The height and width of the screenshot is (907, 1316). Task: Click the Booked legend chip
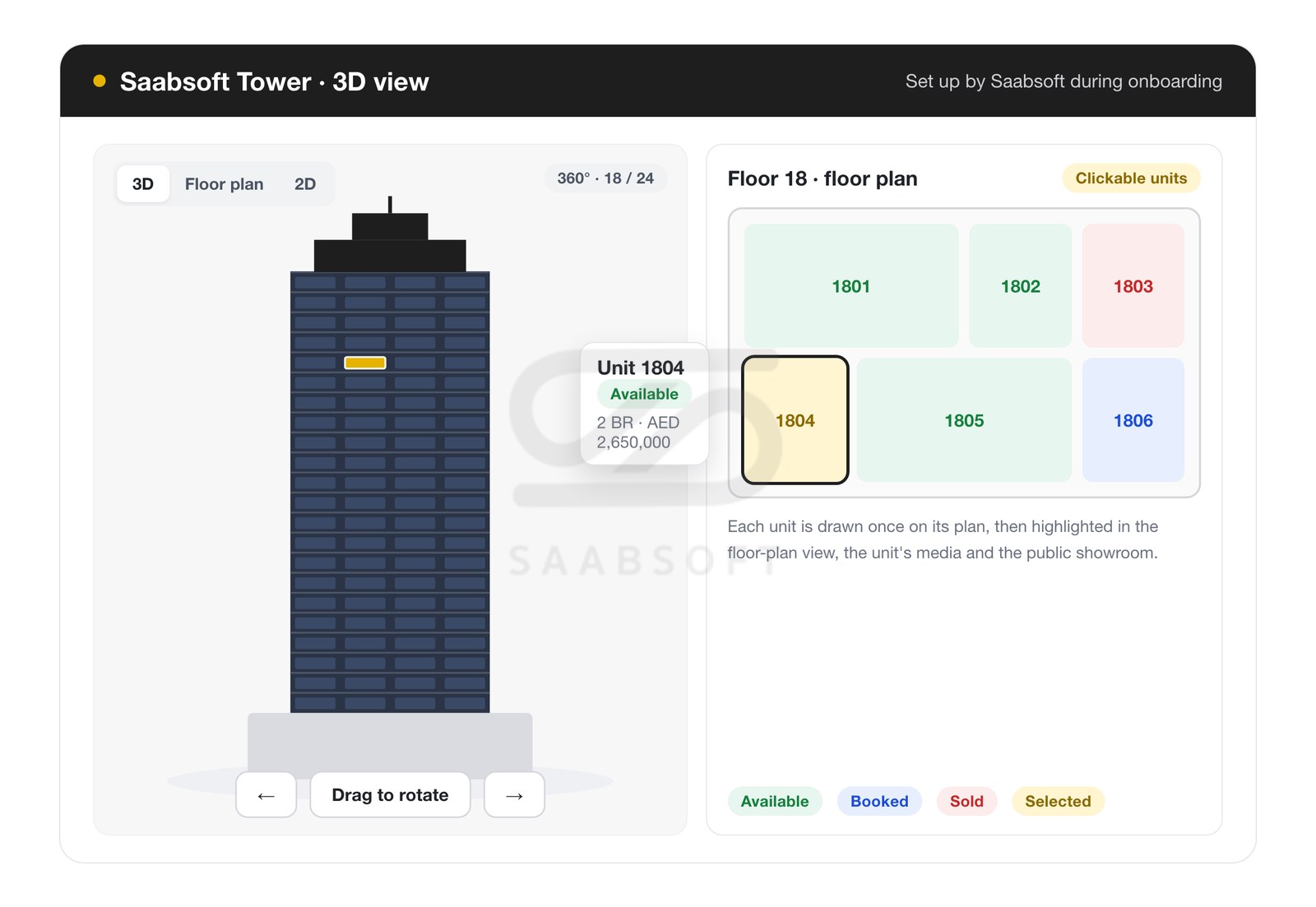879,801
